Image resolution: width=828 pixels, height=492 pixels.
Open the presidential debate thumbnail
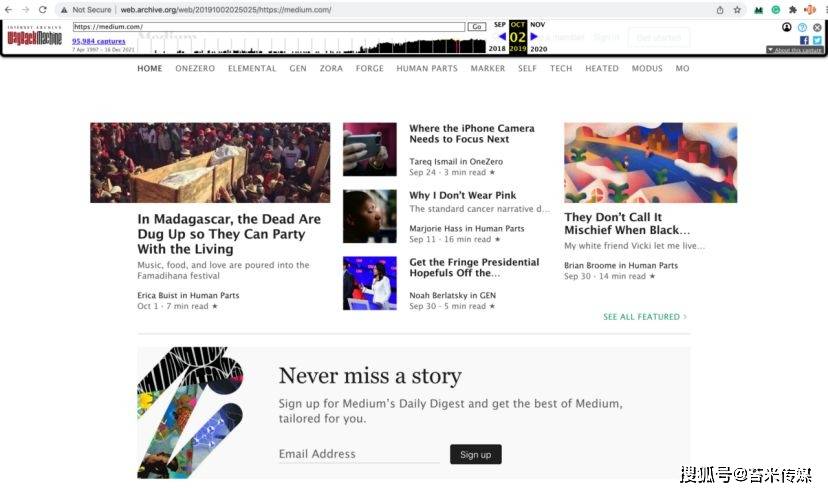pyautogui.click(x=370, y=283)
